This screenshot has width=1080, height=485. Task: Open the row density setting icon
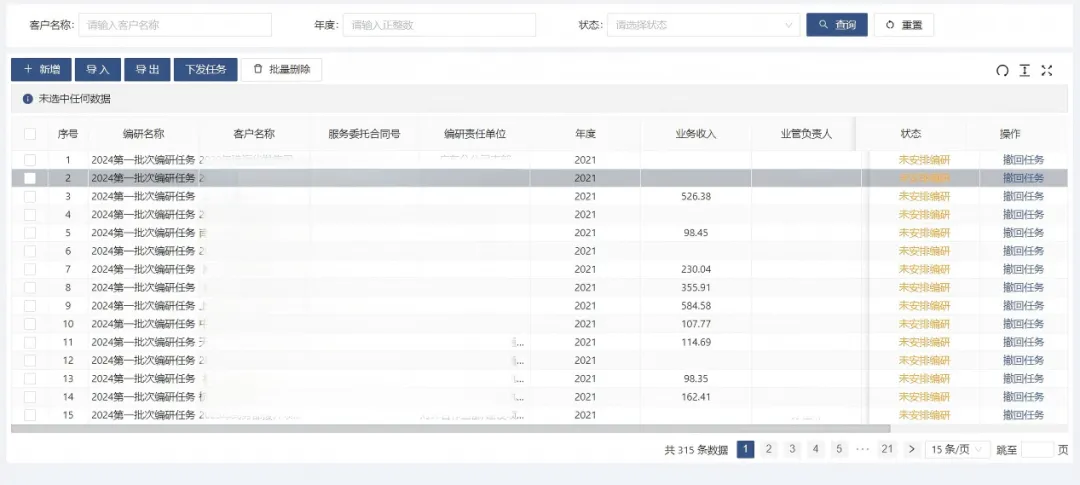(1025, 70)
